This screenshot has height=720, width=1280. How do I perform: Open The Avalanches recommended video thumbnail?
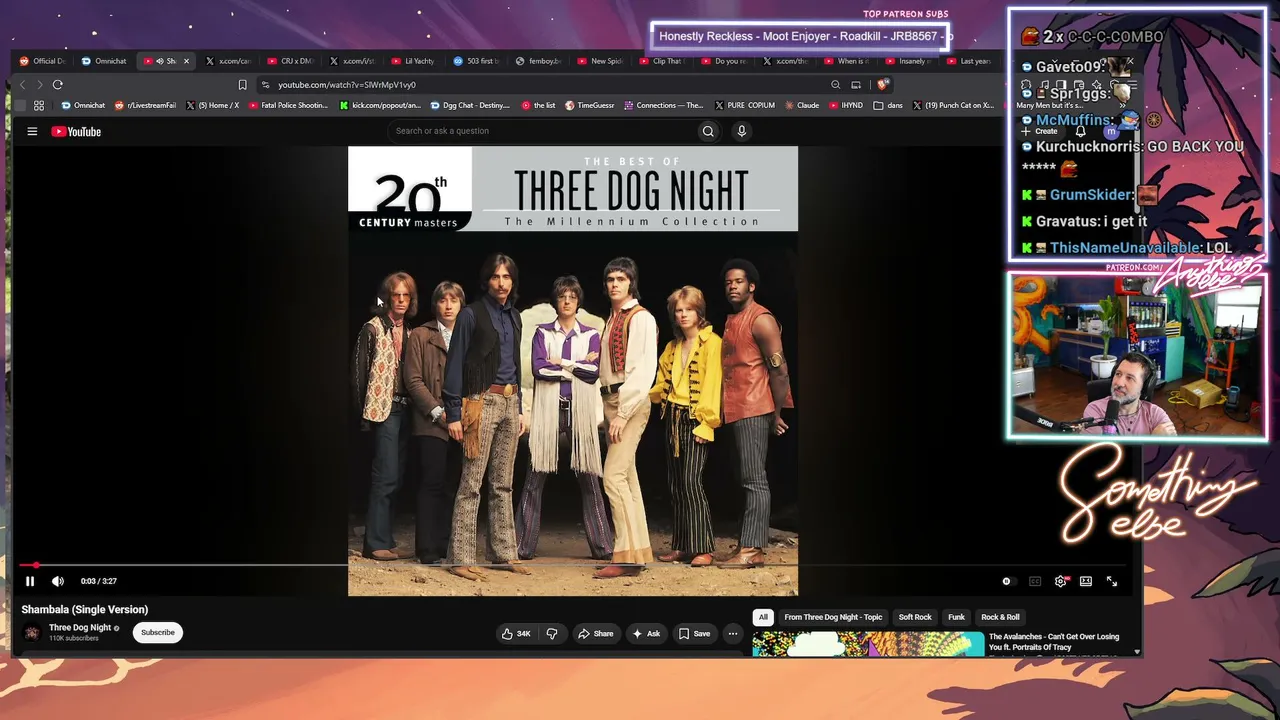868,644
